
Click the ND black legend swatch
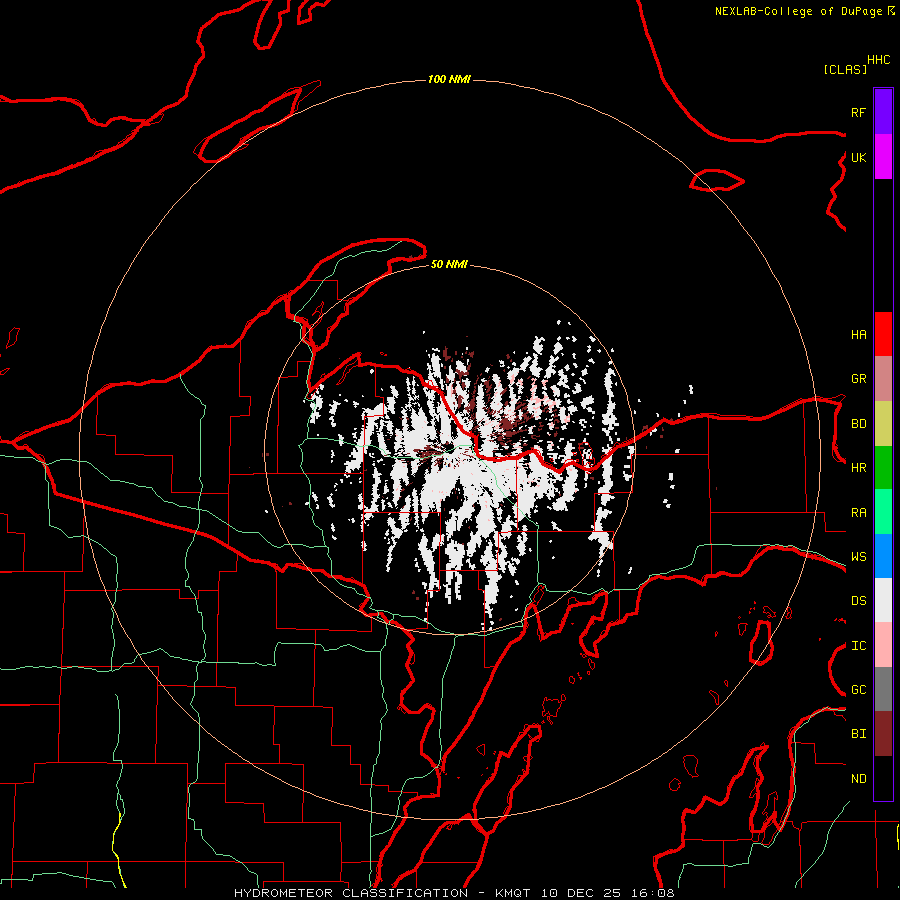coord(883,778)
